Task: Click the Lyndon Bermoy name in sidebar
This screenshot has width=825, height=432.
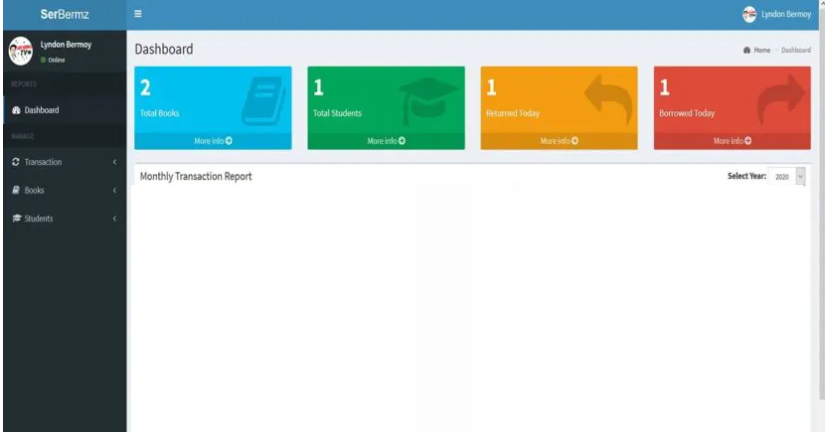Action: click(x=66, y=45)
